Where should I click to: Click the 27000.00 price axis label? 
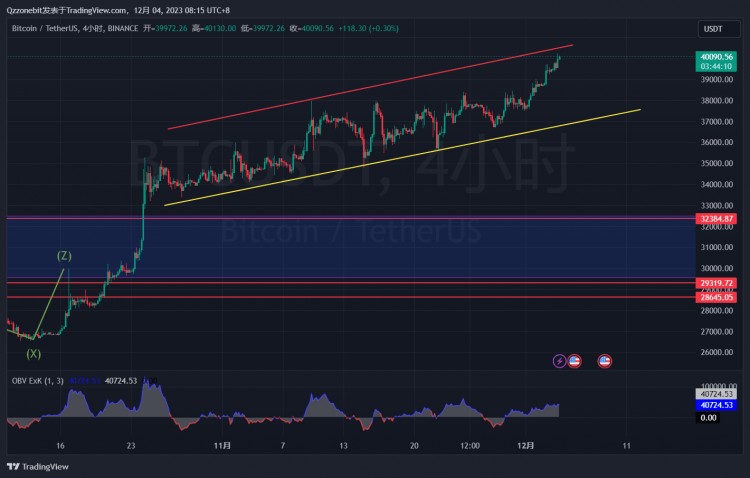coord(717,332)
